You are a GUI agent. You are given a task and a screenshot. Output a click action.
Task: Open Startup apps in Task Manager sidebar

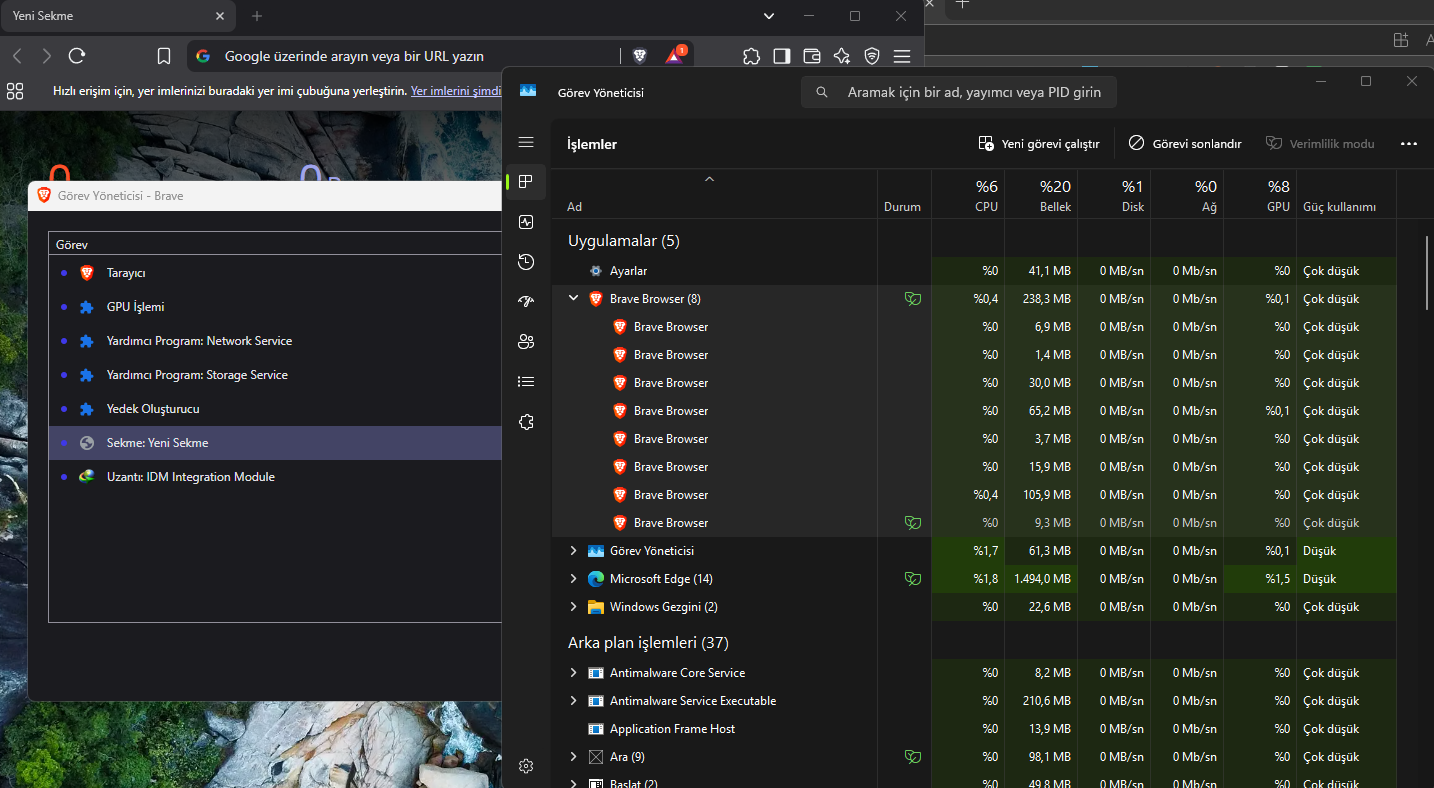pos(526,302)
